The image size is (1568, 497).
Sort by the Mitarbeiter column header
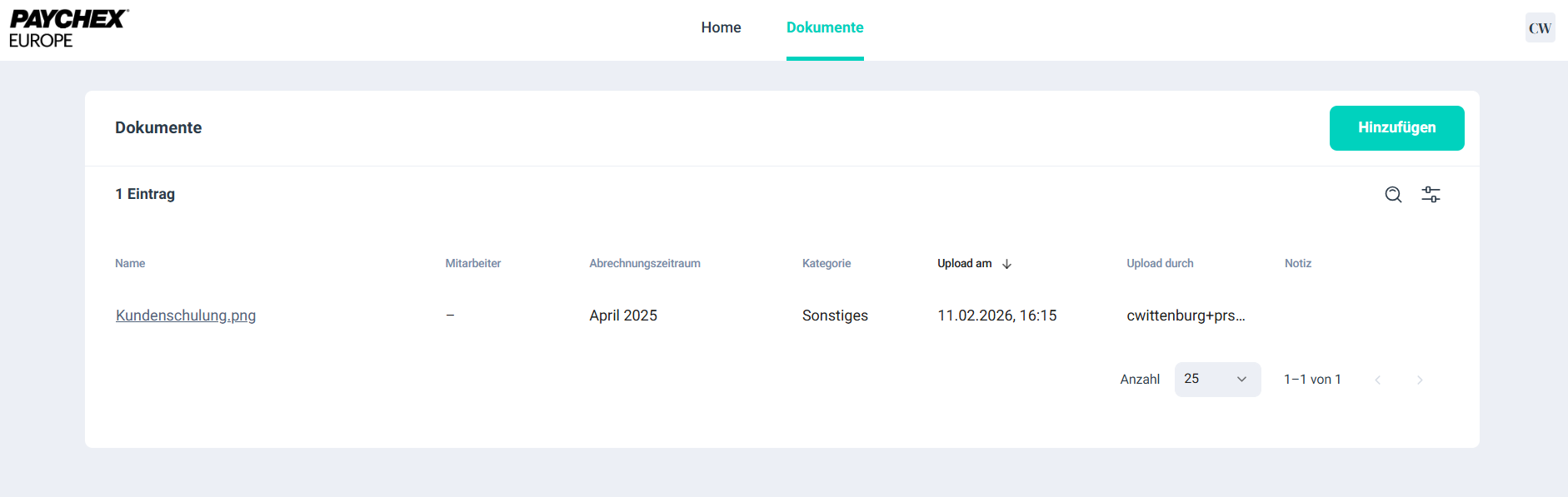point(472,263)
